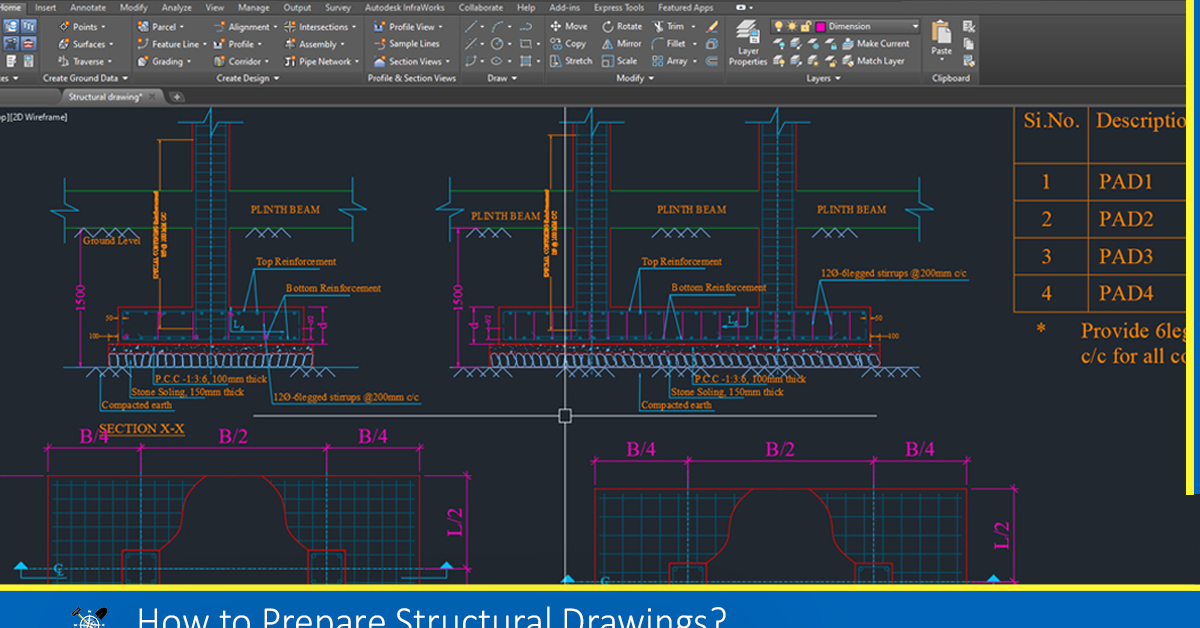Click Sample Lines tool

point(406,44)
